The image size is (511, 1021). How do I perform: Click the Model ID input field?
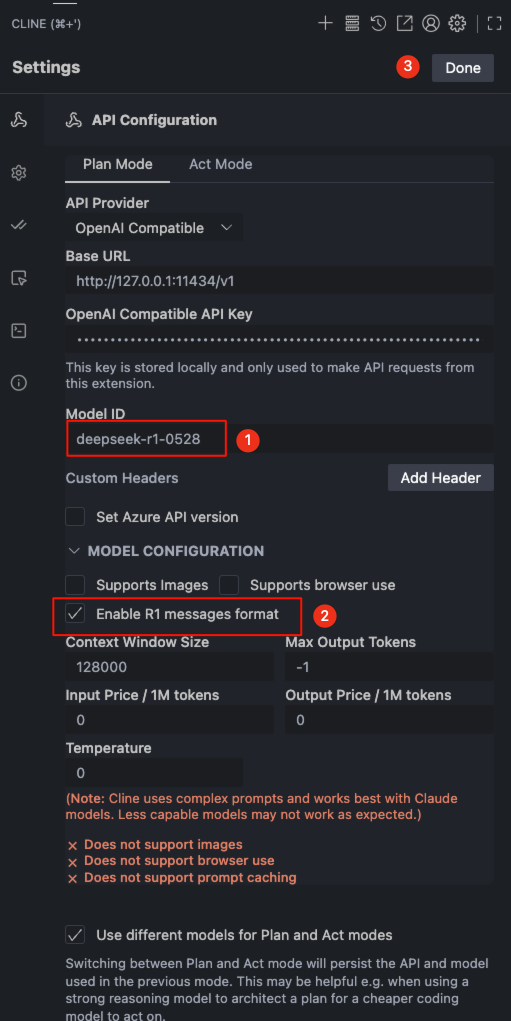pyautogui.click(x=279, y=440)
